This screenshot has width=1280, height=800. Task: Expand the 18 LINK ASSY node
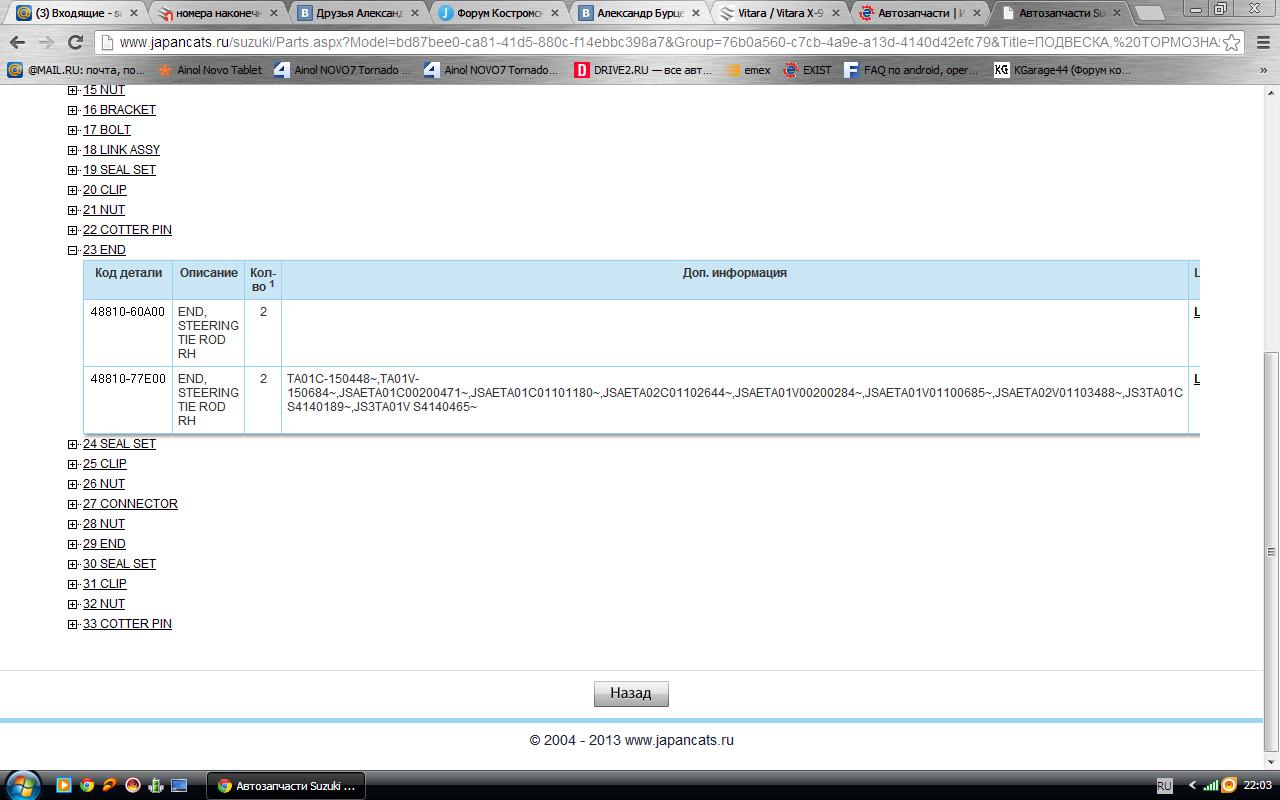click(72, 150)
